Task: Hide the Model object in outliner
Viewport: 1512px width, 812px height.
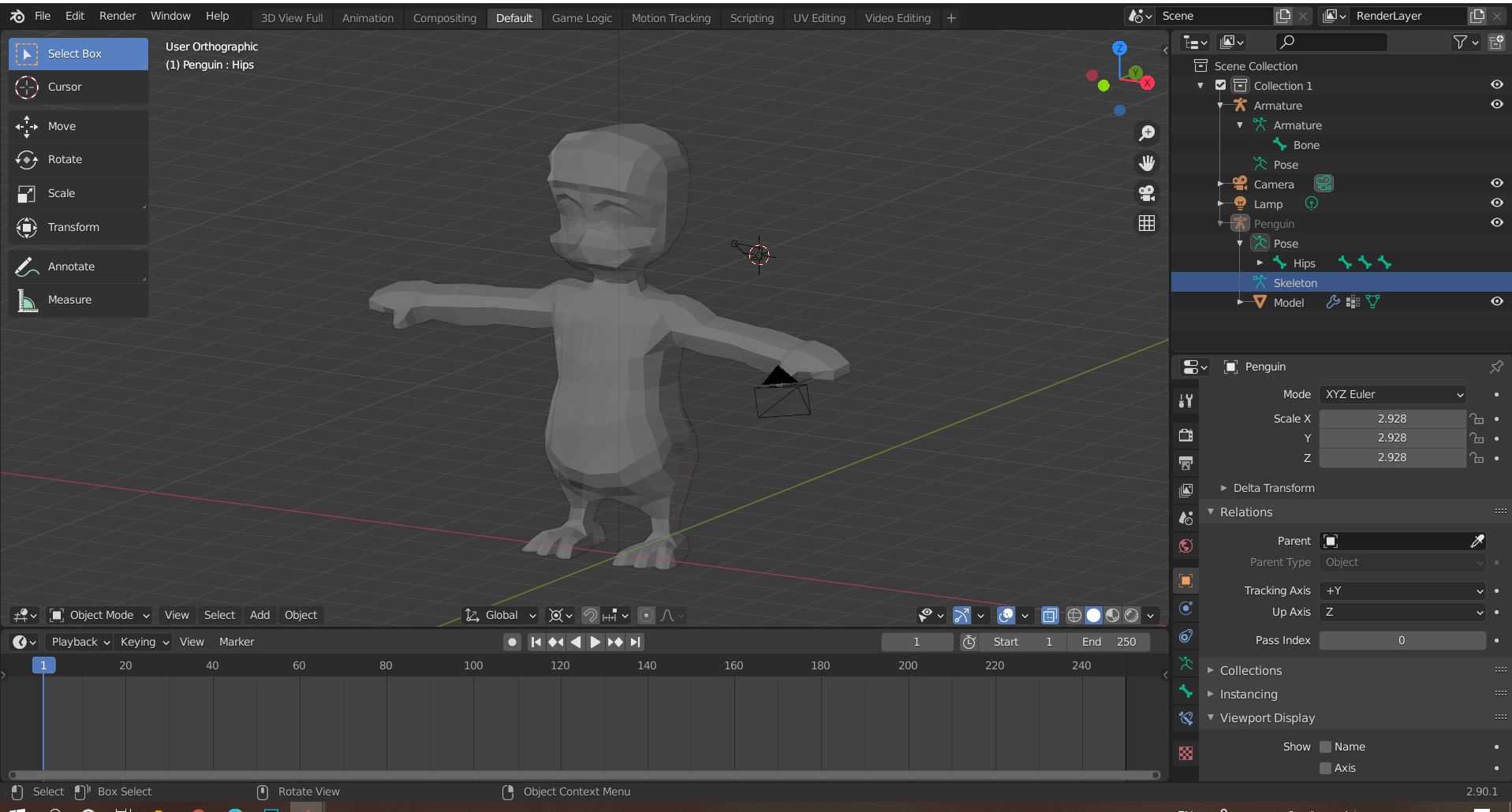Action: [1496, 302]
